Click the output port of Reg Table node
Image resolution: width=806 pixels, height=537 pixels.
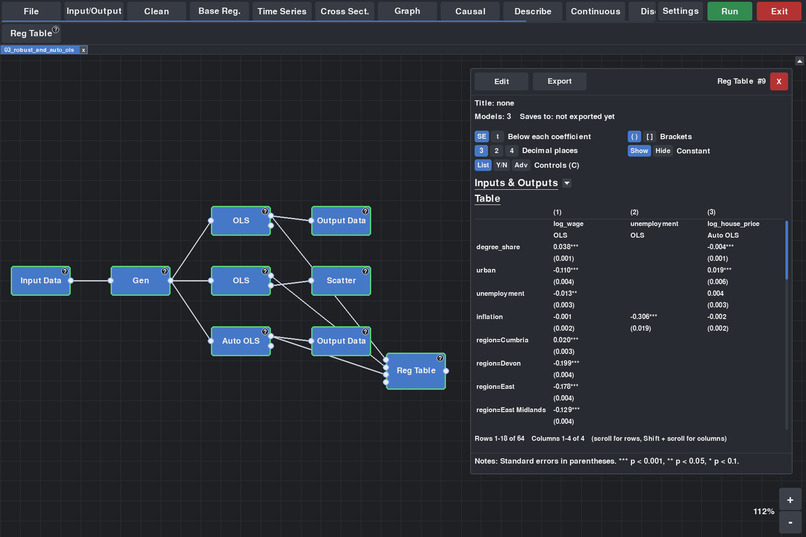tap(446, 371)
